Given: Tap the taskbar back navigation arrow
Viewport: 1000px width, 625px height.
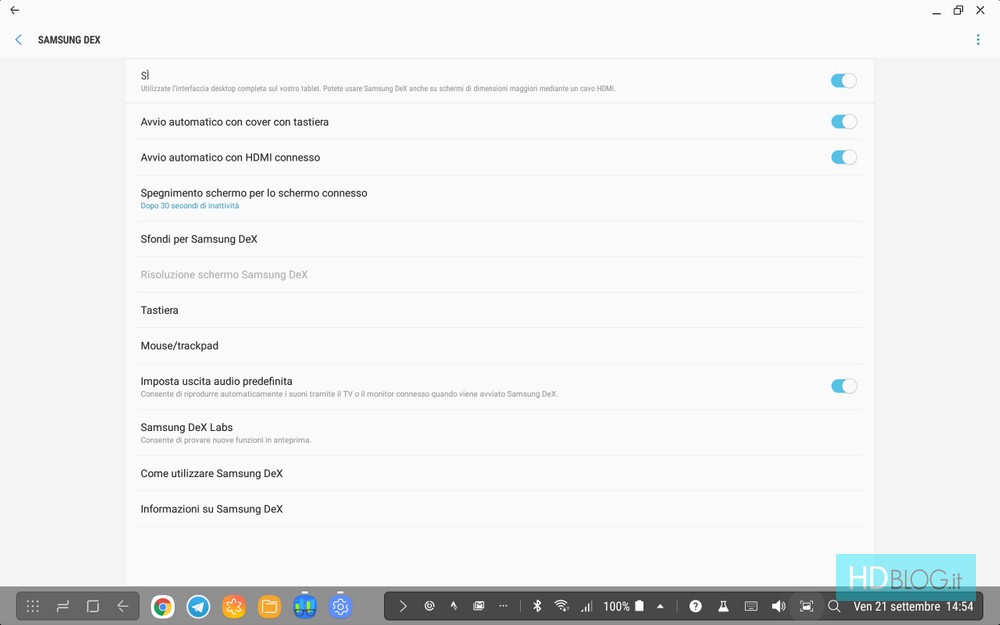Looking at the screenshot, I should tap(122, 606).
